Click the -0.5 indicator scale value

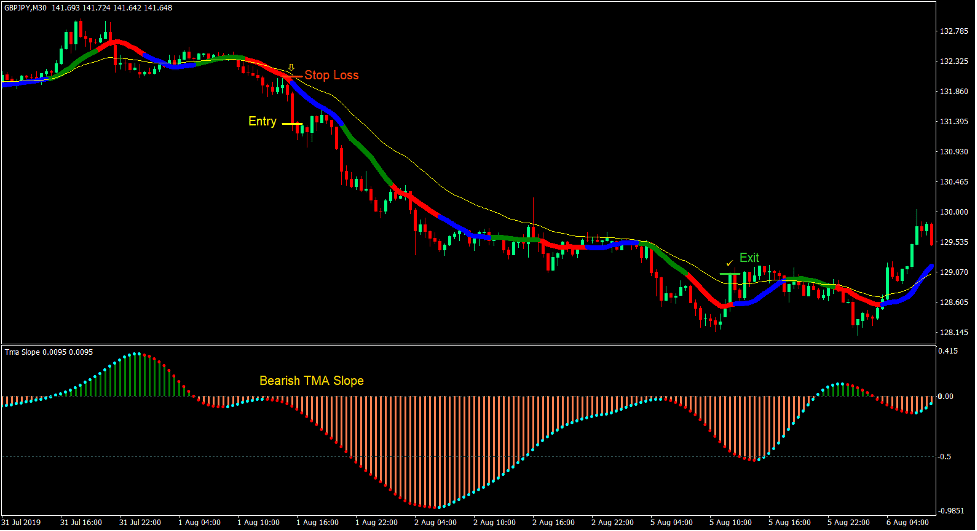click(x=945, y=457)
